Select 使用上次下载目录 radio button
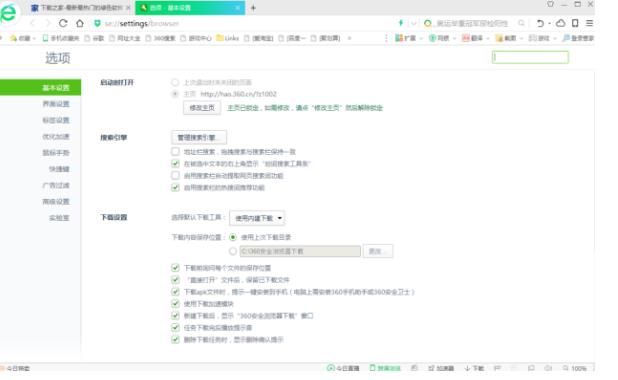This screenshot has height=380, width=618. [x=233, y=237]
